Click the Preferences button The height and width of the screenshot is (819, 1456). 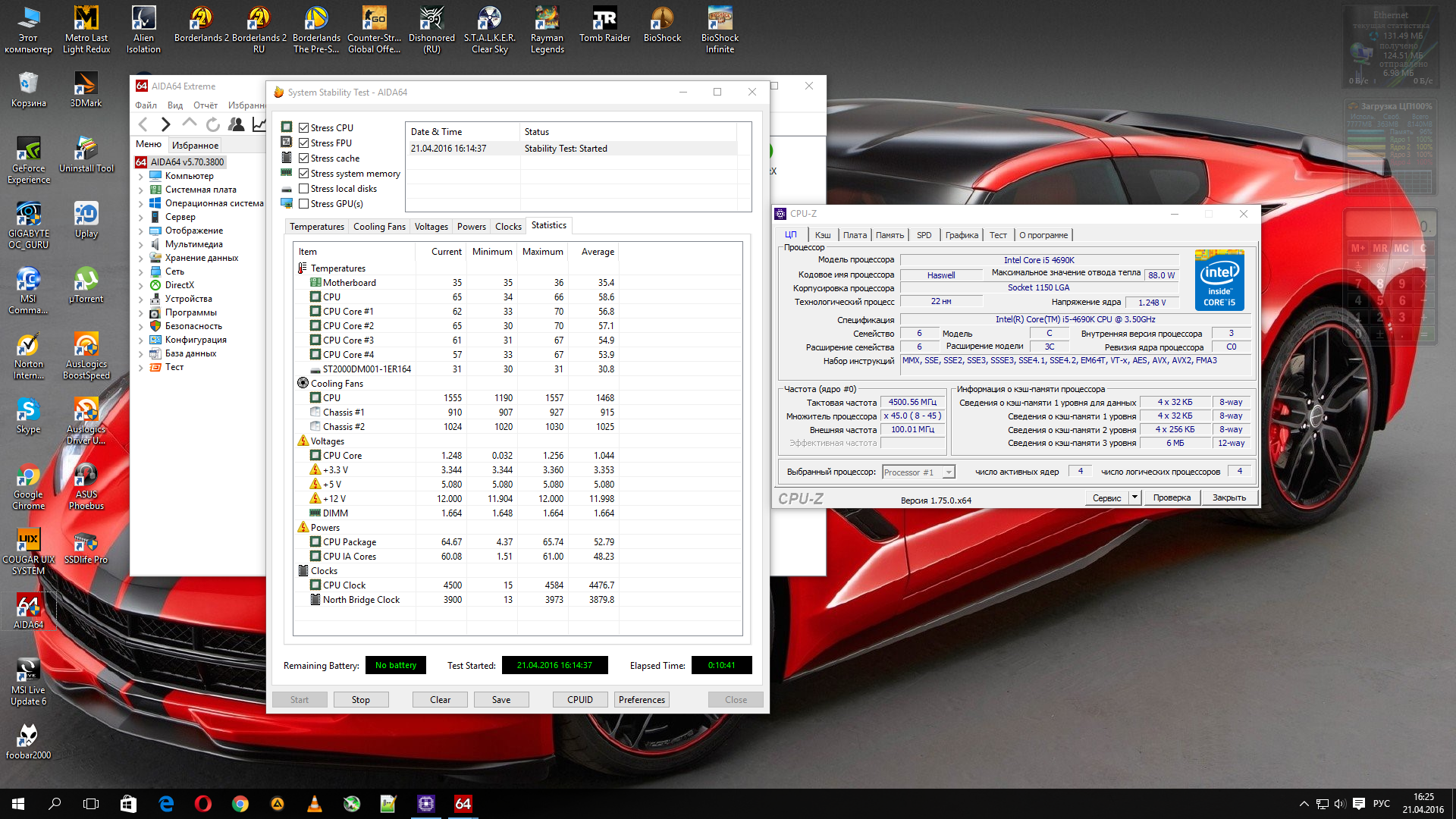coord(642,700)
